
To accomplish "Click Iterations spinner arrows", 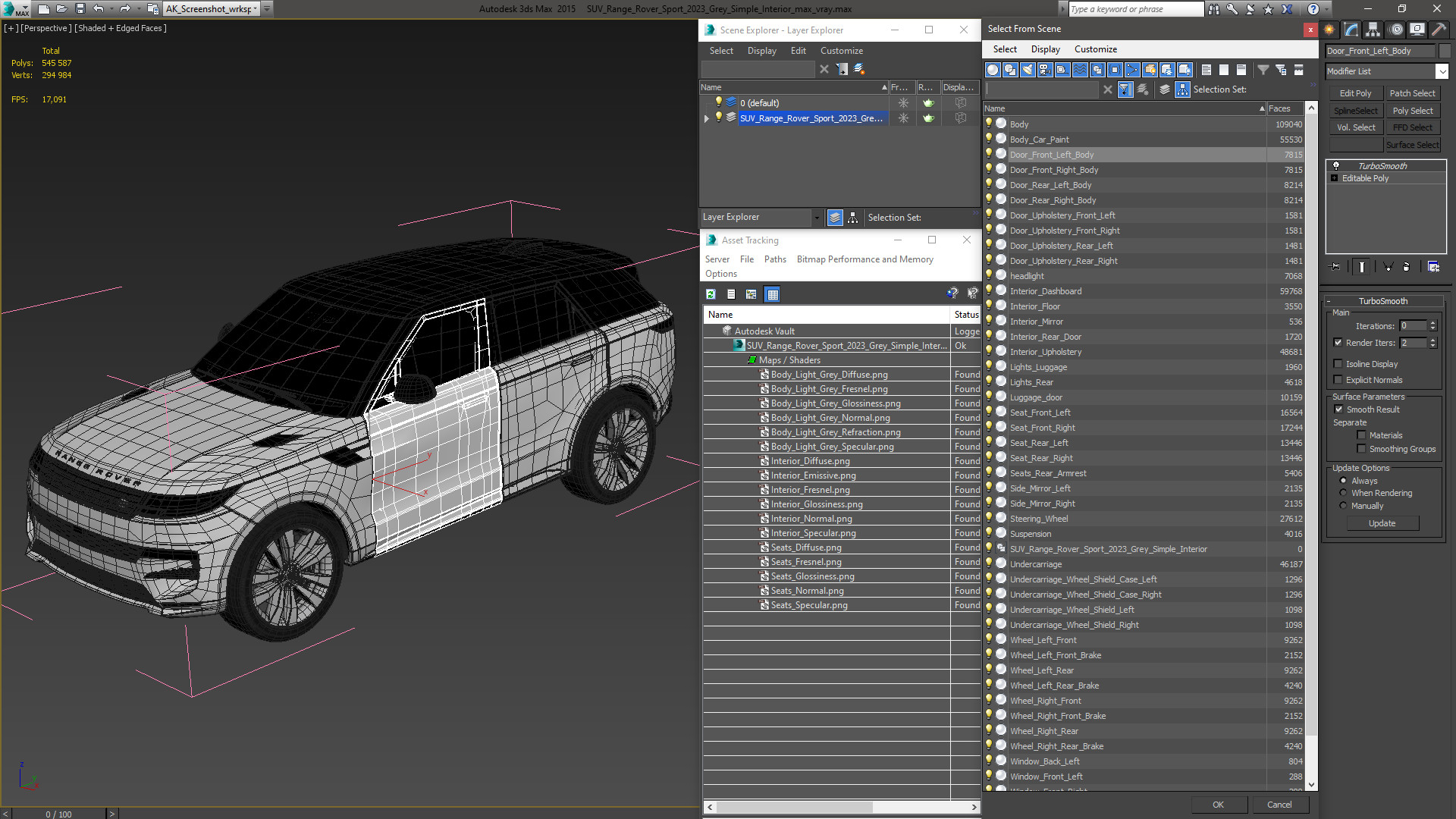I will pyautogui.click(x=1432, y=326).
